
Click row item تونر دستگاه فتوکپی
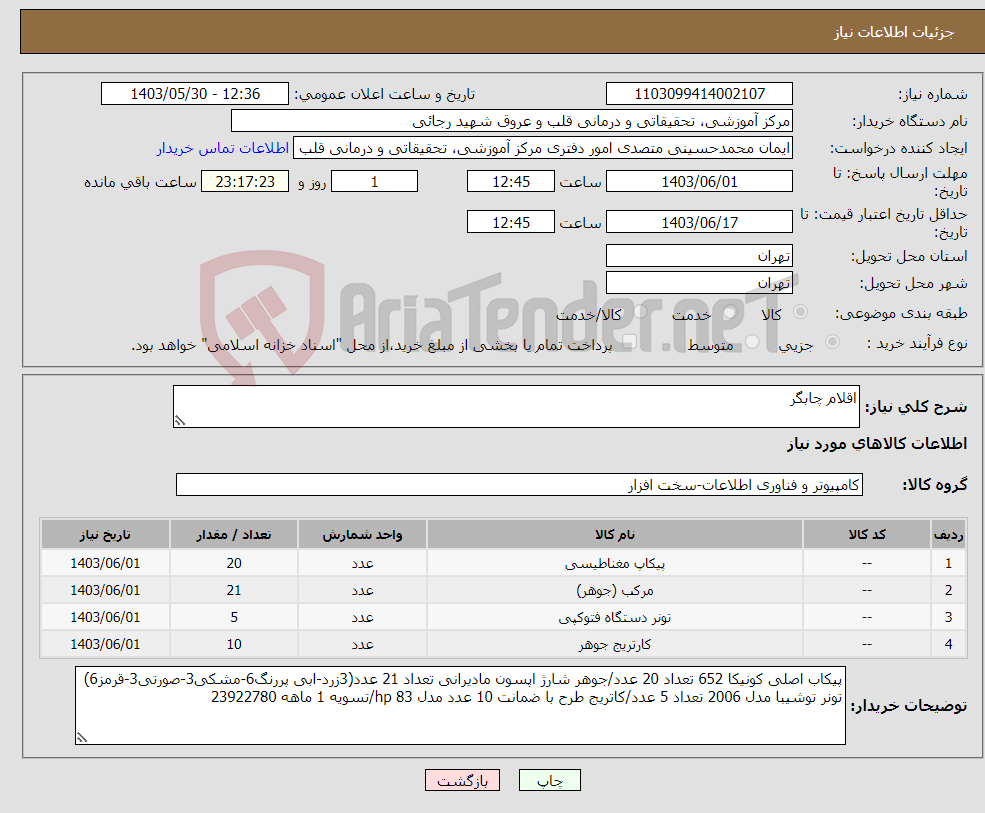[x=615, y=617]
